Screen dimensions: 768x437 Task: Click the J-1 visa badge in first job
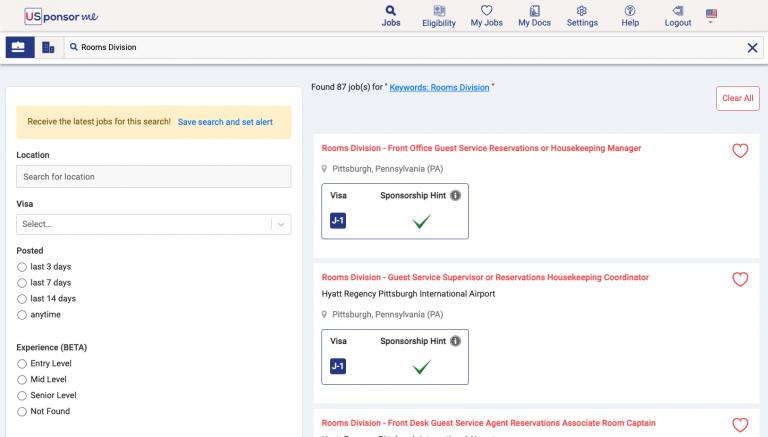[338, 221]
